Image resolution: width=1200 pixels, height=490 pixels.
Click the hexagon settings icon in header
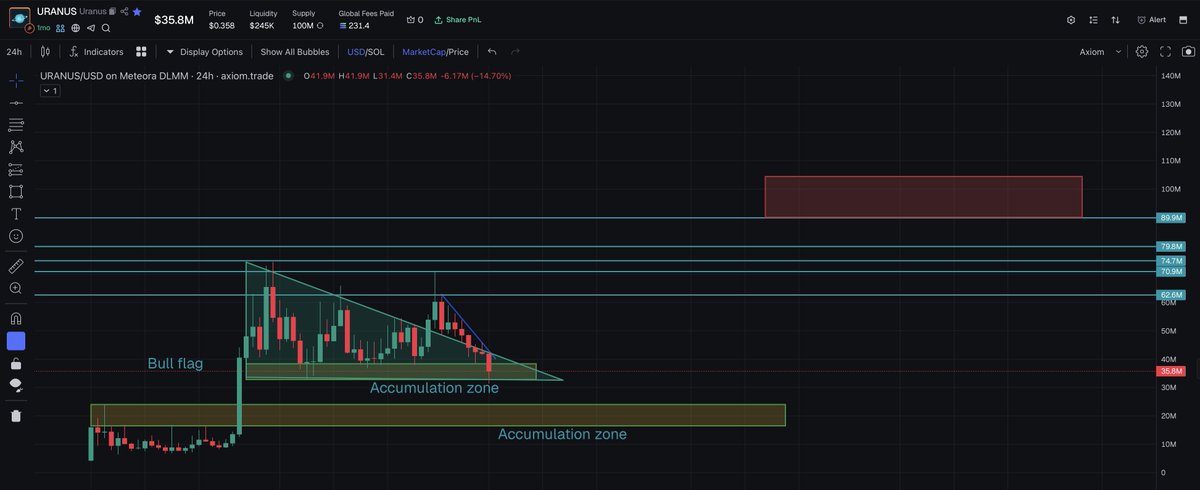(1071, 20)
